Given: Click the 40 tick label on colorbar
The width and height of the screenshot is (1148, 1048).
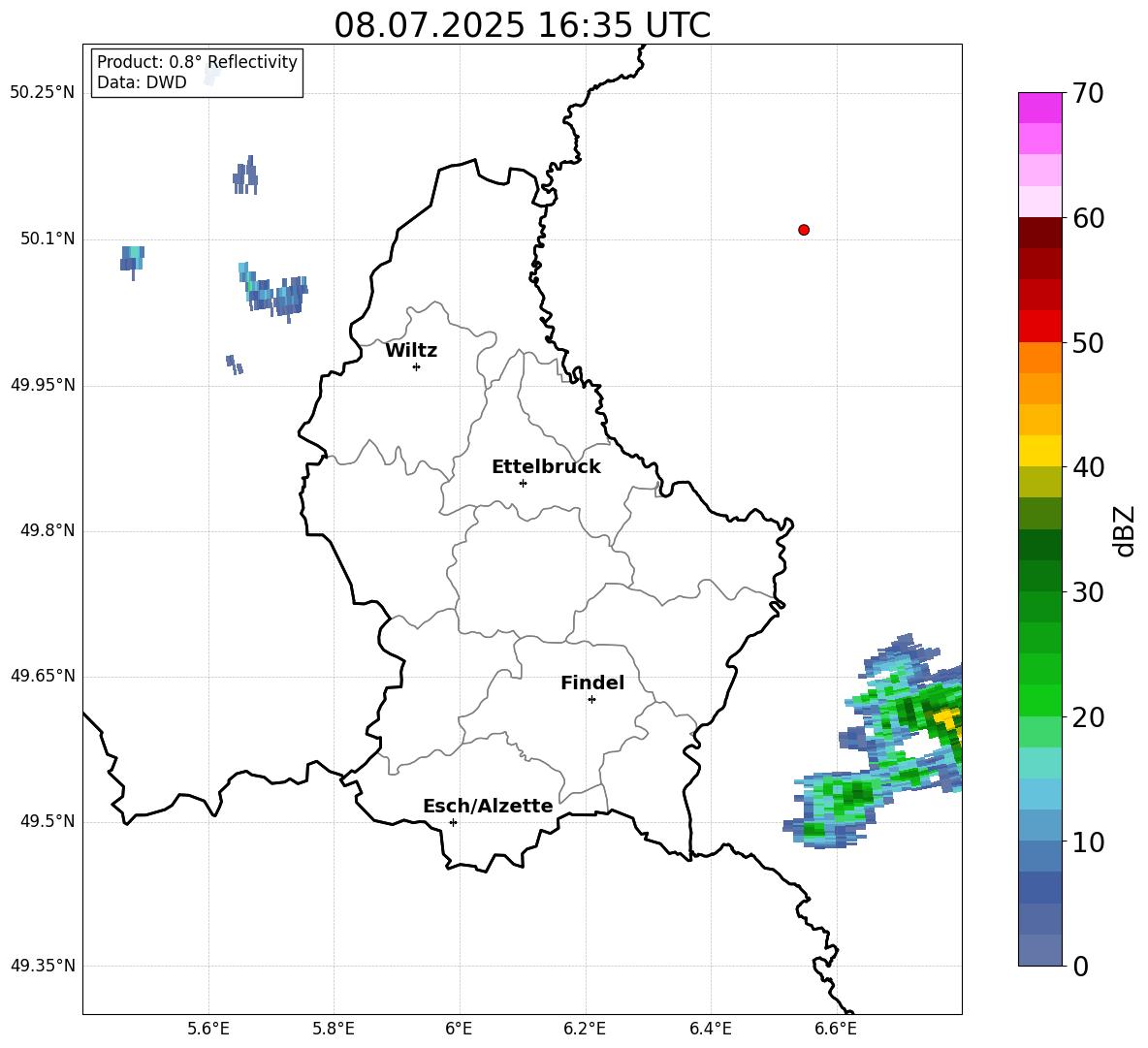Looking at the screenshot, I should point(1088,467).
